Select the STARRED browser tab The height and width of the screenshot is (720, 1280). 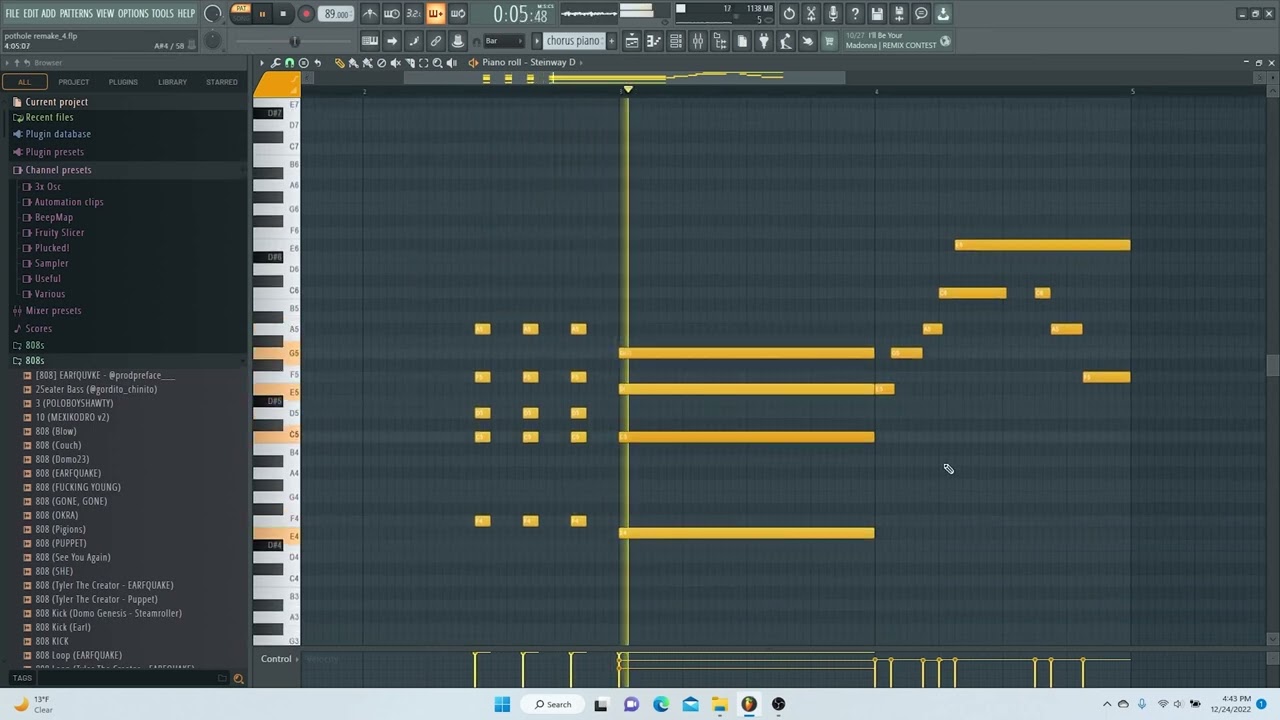(x=222, y=82)
